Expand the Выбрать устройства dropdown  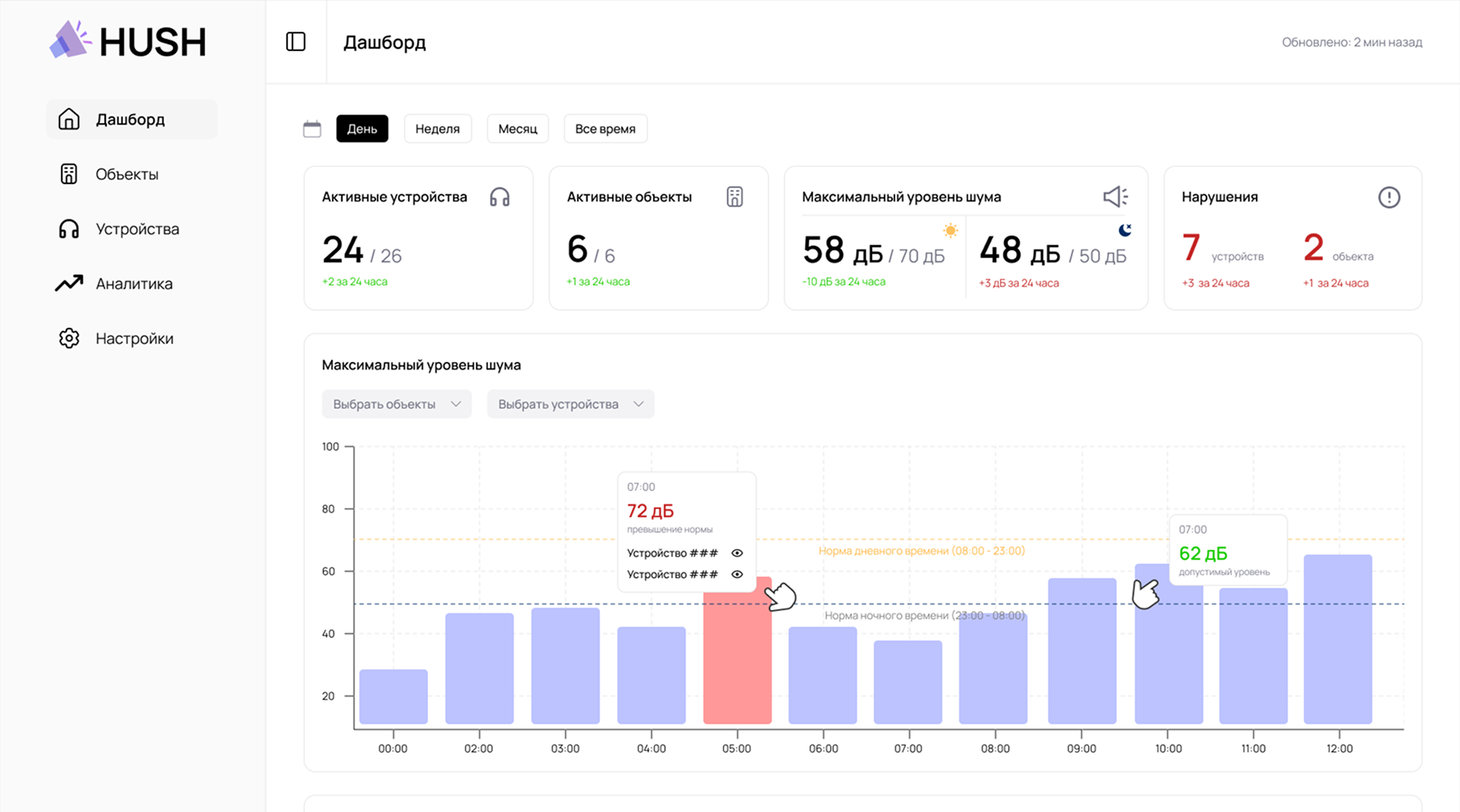(570, 404)
